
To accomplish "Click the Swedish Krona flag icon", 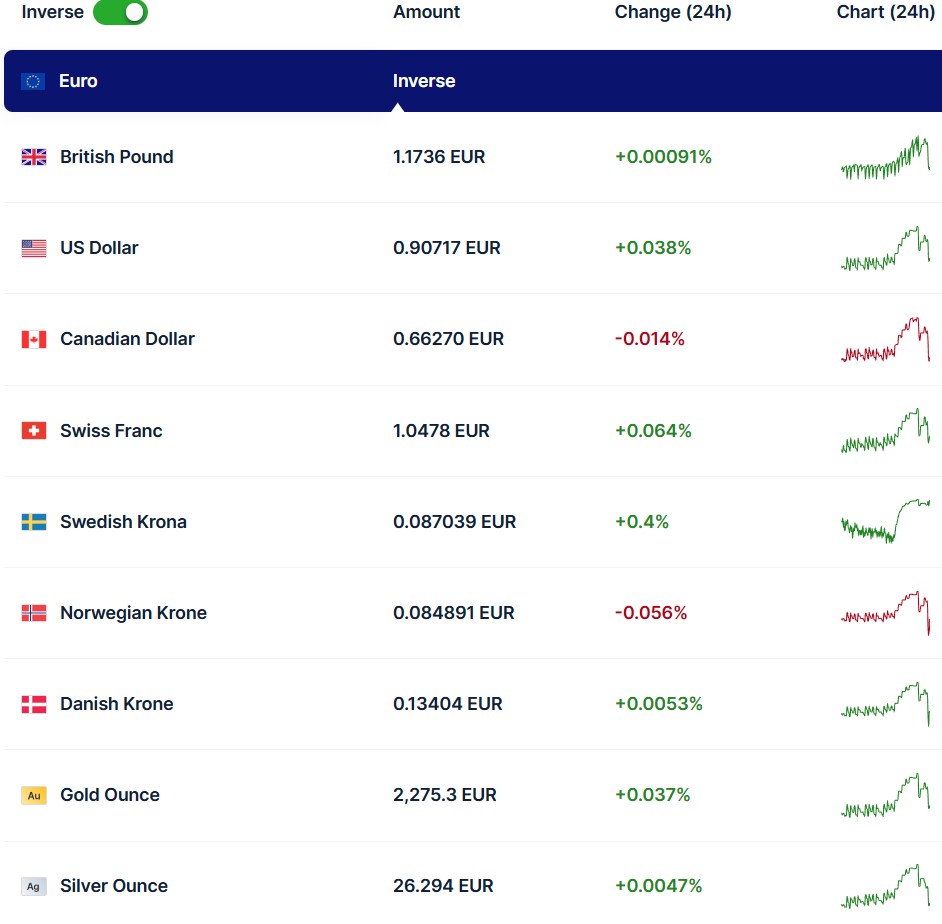I will (34, 522).
